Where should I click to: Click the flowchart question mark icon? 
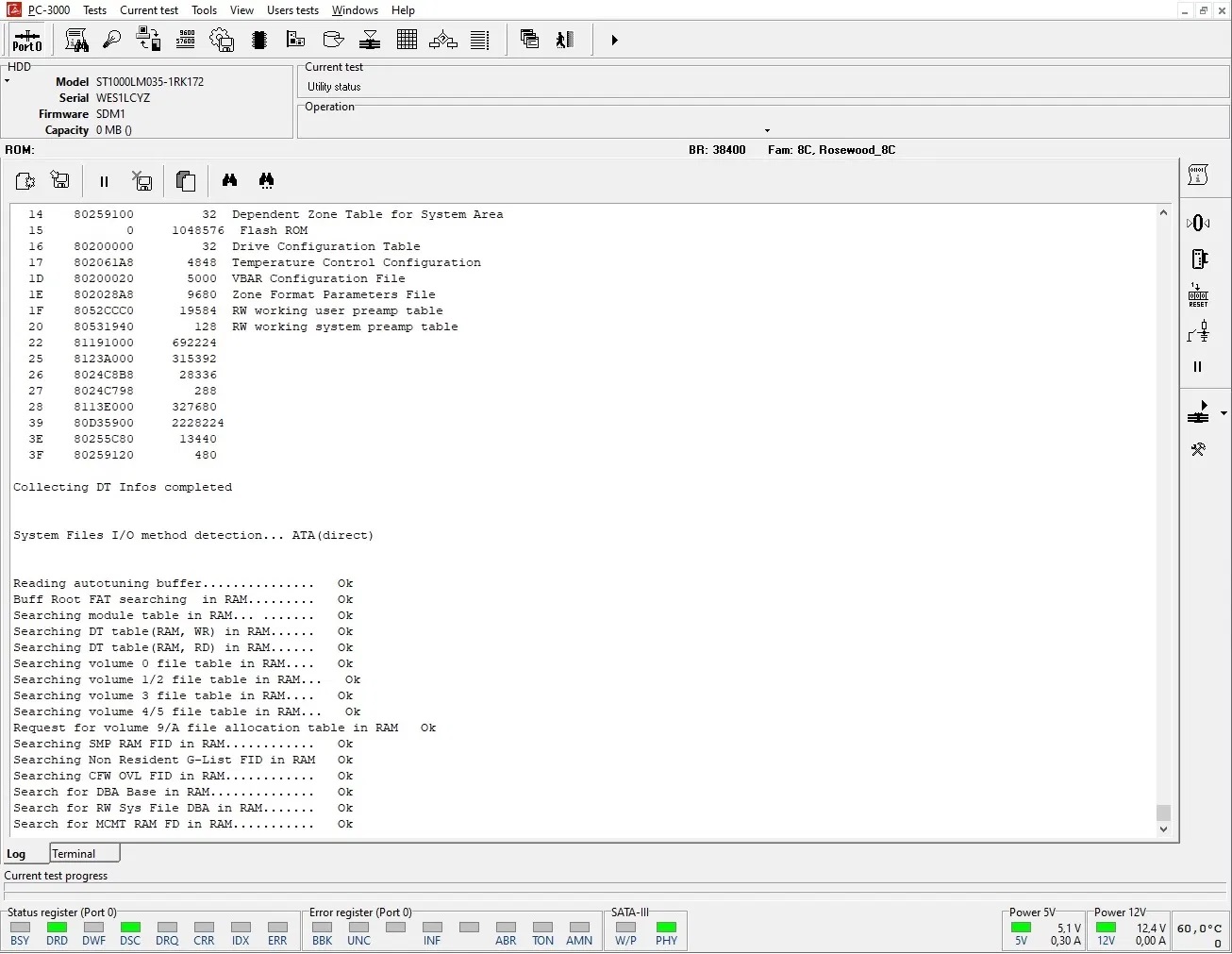443,40
